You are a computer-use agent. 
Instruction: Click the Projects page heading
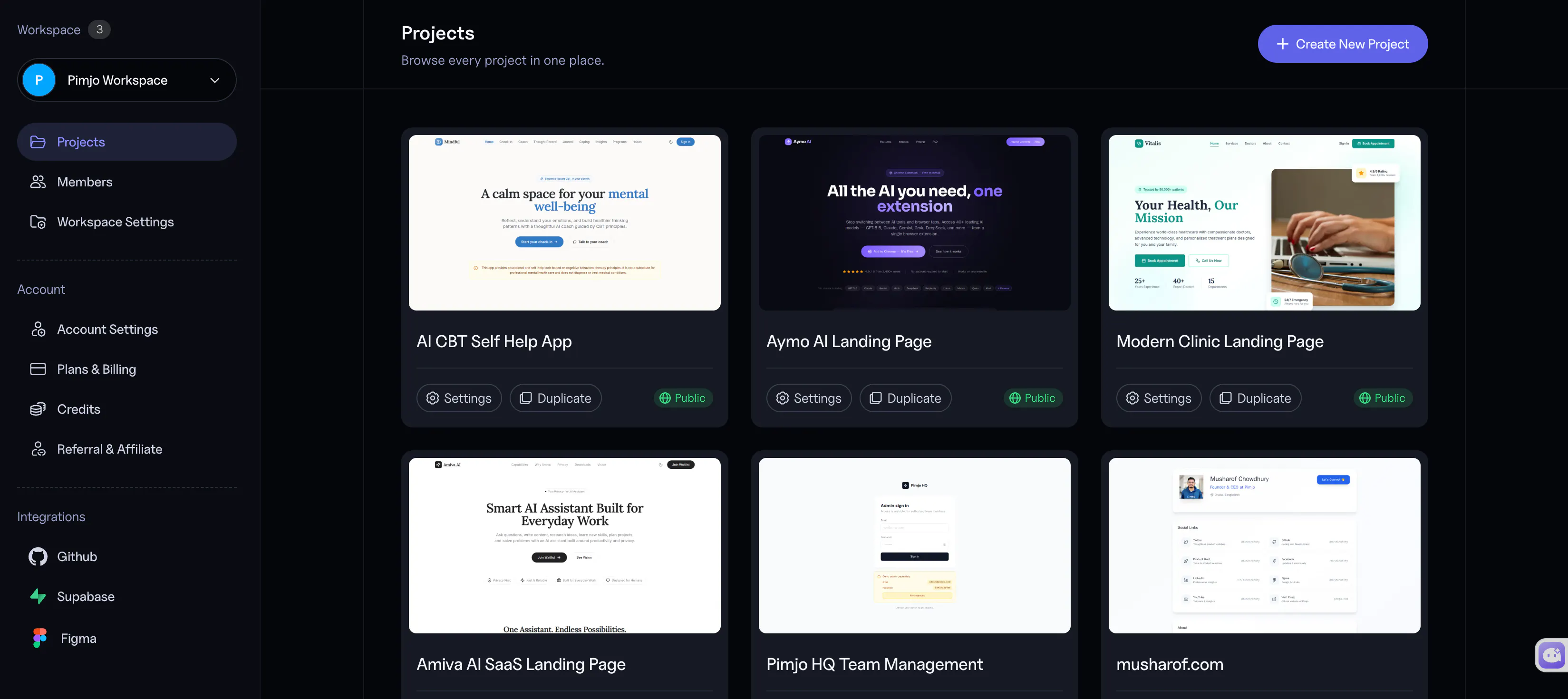point(438,33)
